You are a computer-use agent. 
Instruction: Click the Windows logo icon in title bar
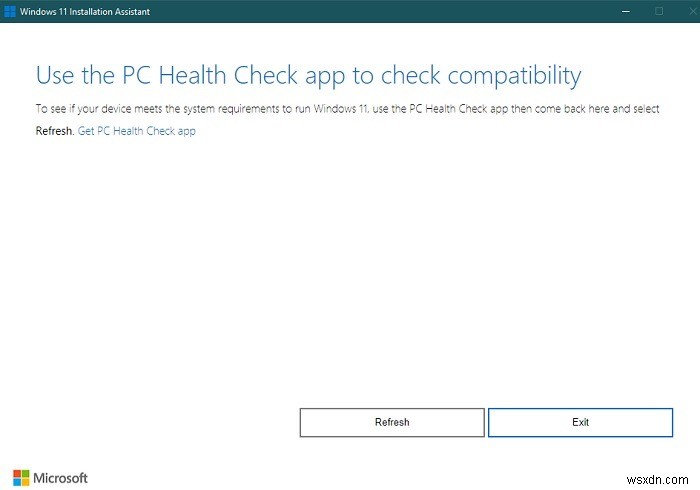tap(9, 11)
